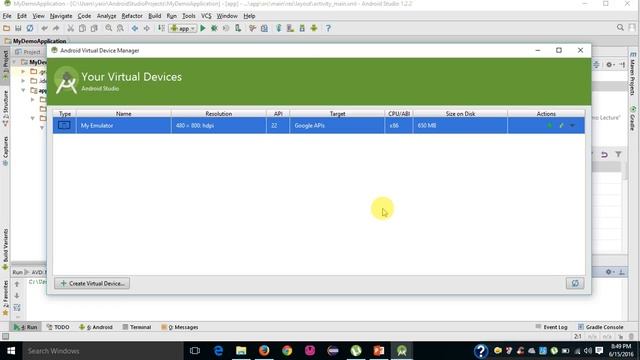Open File Explorer from taskbar

click(x=241, y=351)
